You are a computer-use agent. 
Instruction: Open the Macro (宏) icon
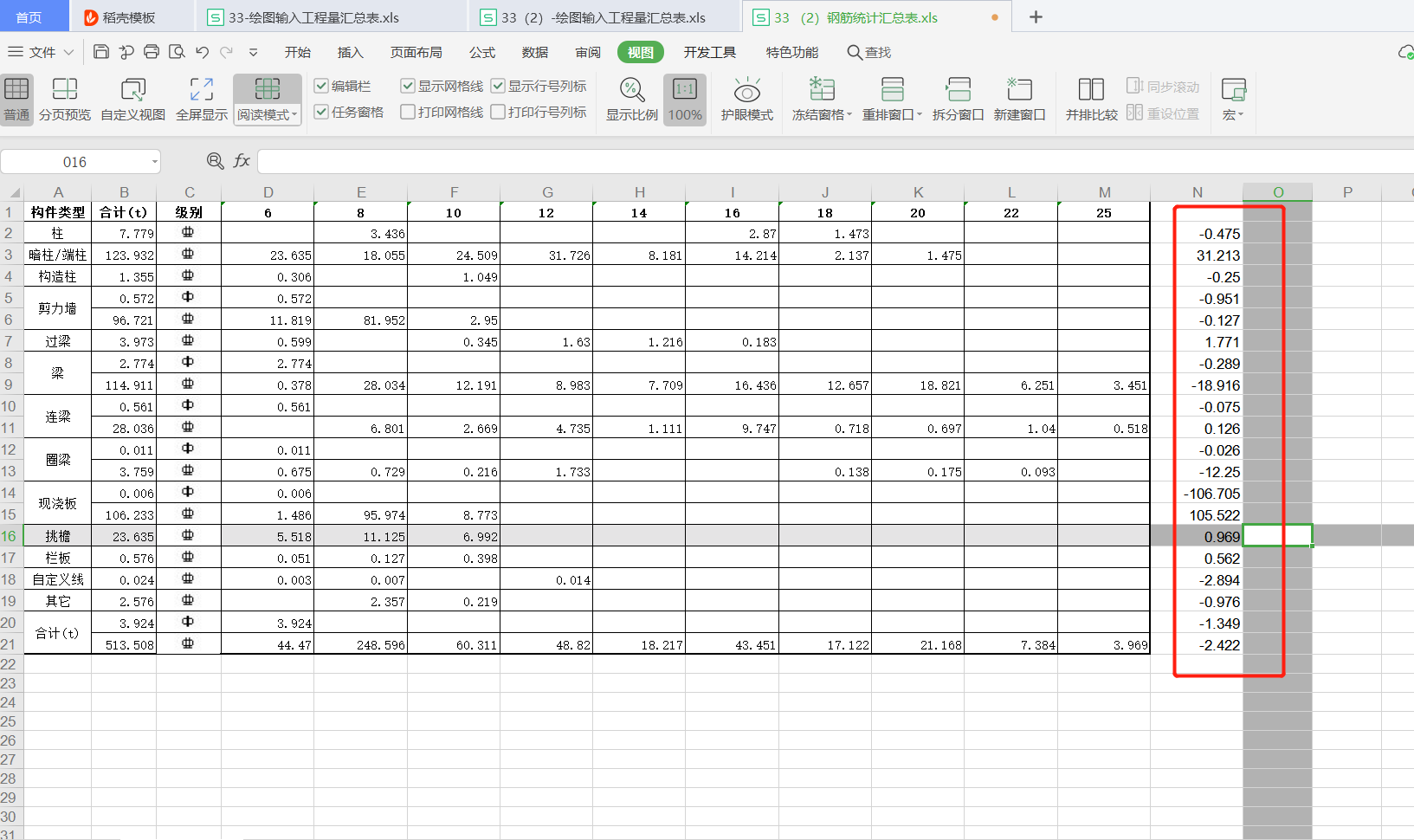(1233, 89)
